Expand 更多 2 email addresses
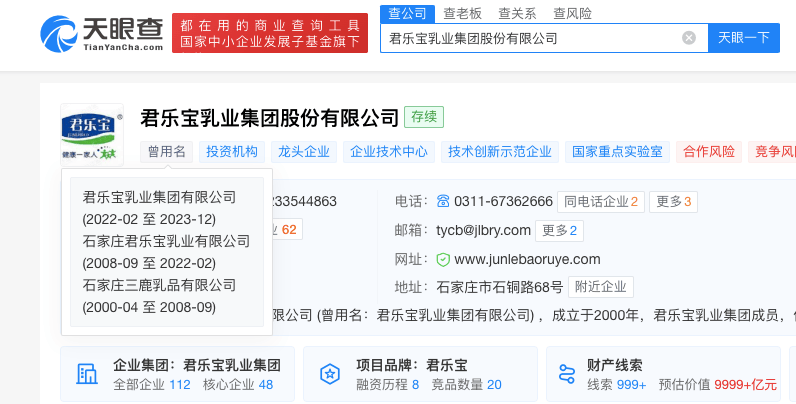This screenshot has width=796, height=404. coord(559,231)
